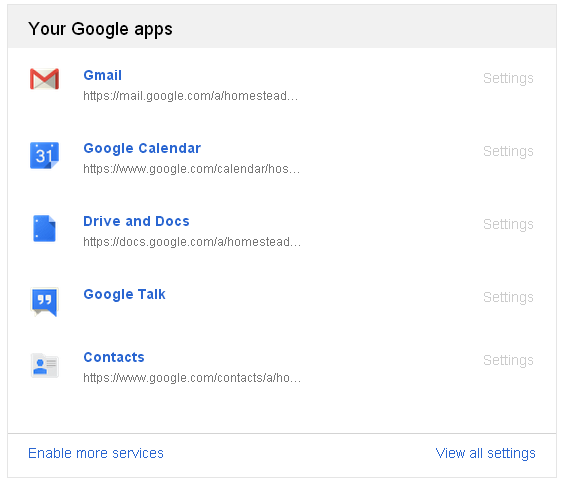
Task: Open Settings for Gmail
Action: point(508,78)
